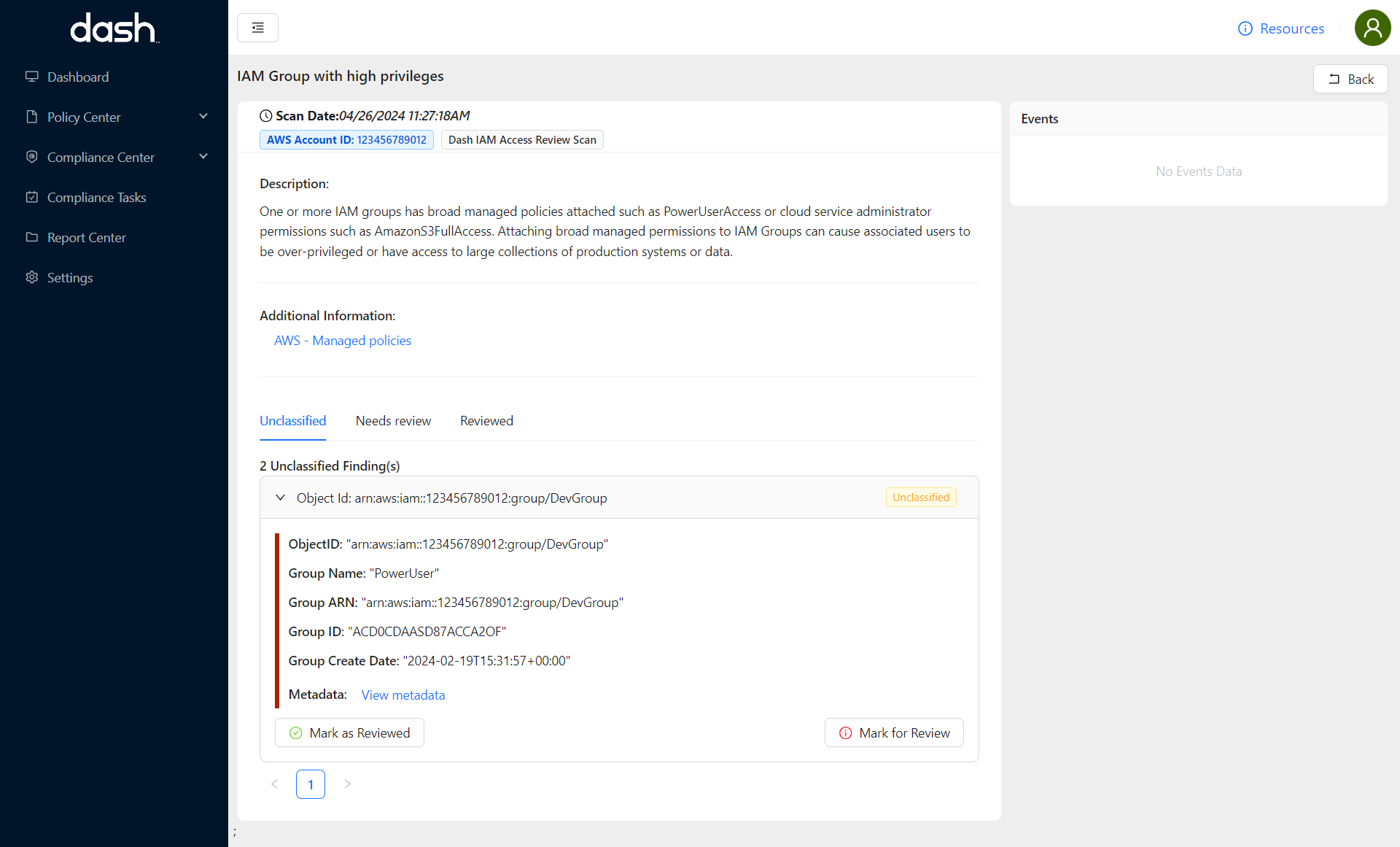Click the Mark for Review alert icon
This screenshot has height=847, width=1400.
coord(845,733)
